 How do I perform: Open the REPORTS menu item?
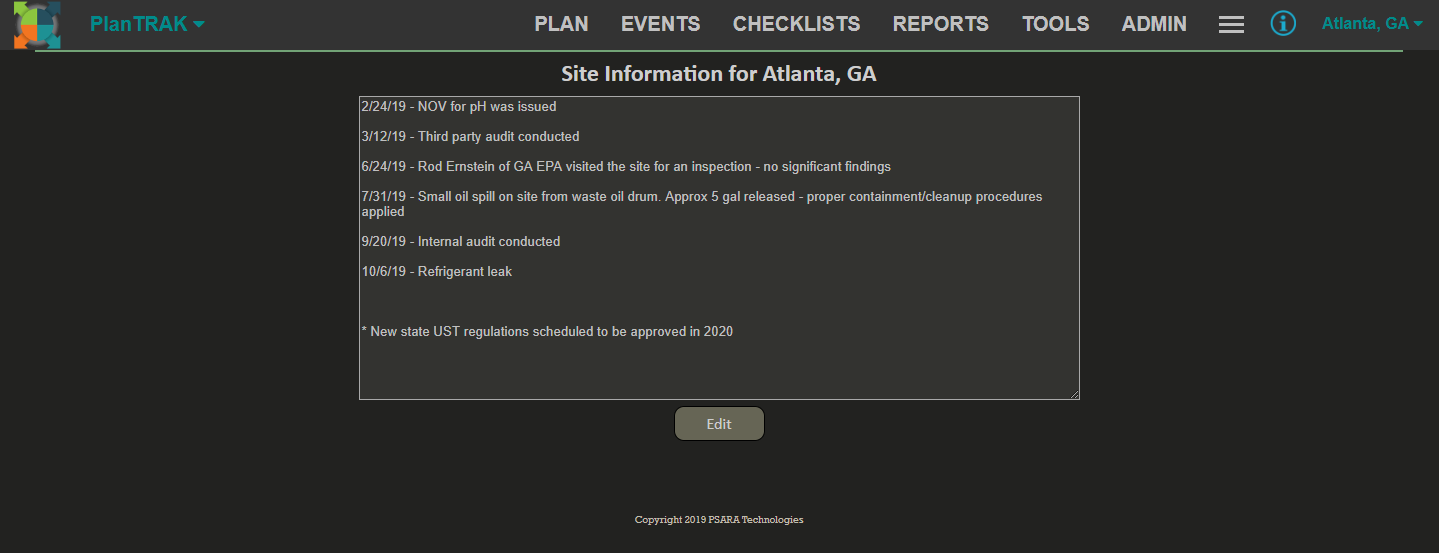point(940,24)
